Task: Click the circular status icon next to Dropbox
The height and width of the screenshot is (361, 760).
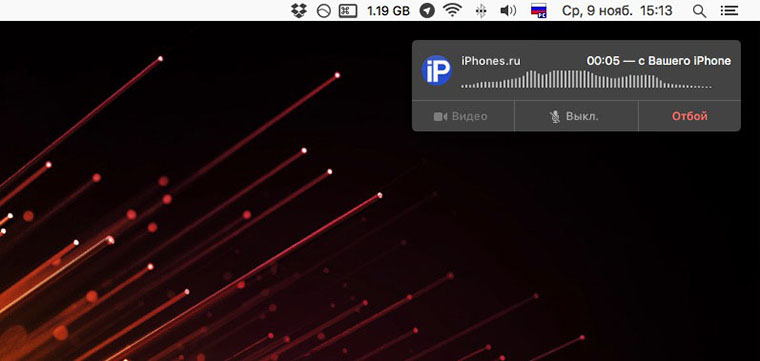Action: [x=323, y=11]
